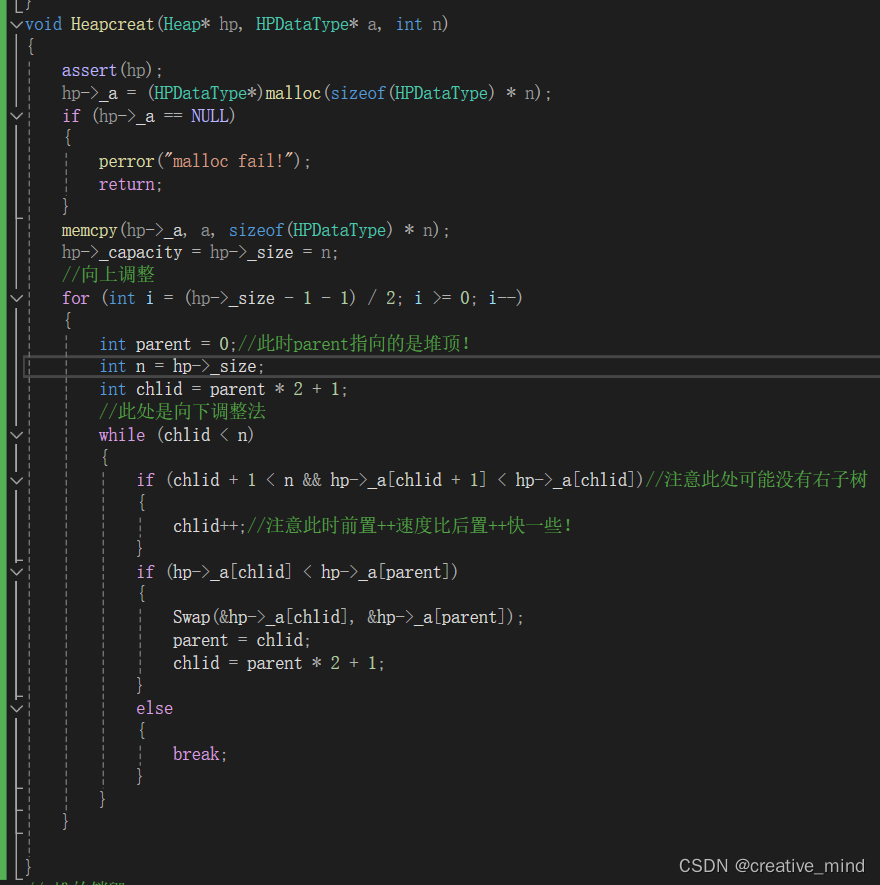Click on 'int n = hp->_size;' line
The image size is (880, 885).
pos(181,366)
